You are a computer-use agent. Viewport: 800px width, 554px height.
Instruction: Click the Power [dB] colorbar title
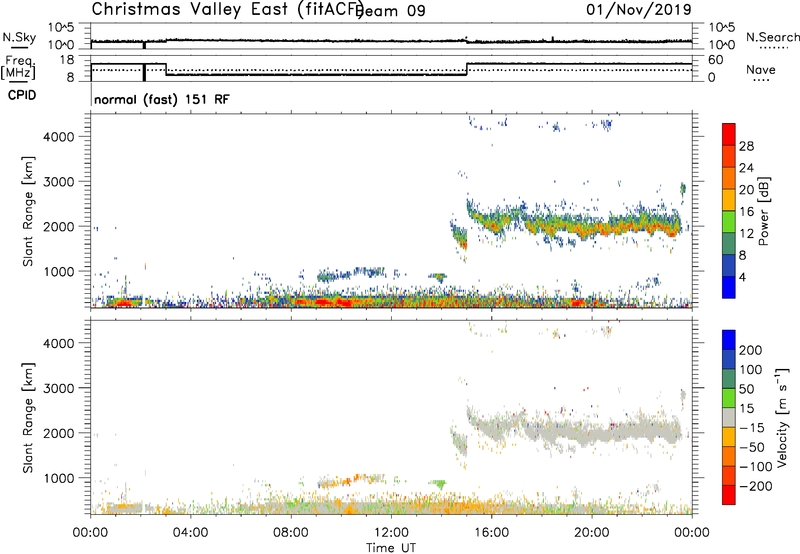click(x=763, y=211)
